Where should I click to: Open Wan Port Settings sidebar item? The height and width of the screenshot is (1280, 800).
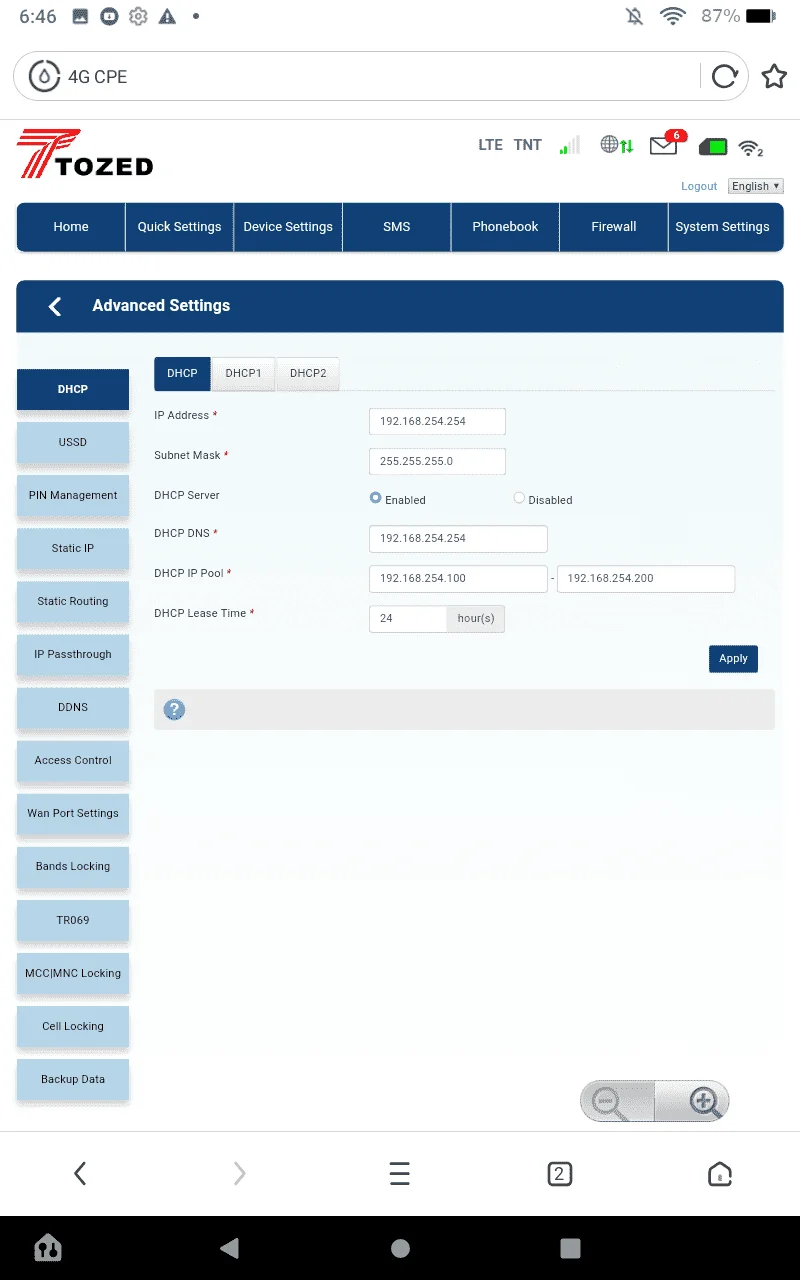tap(73, 813)
